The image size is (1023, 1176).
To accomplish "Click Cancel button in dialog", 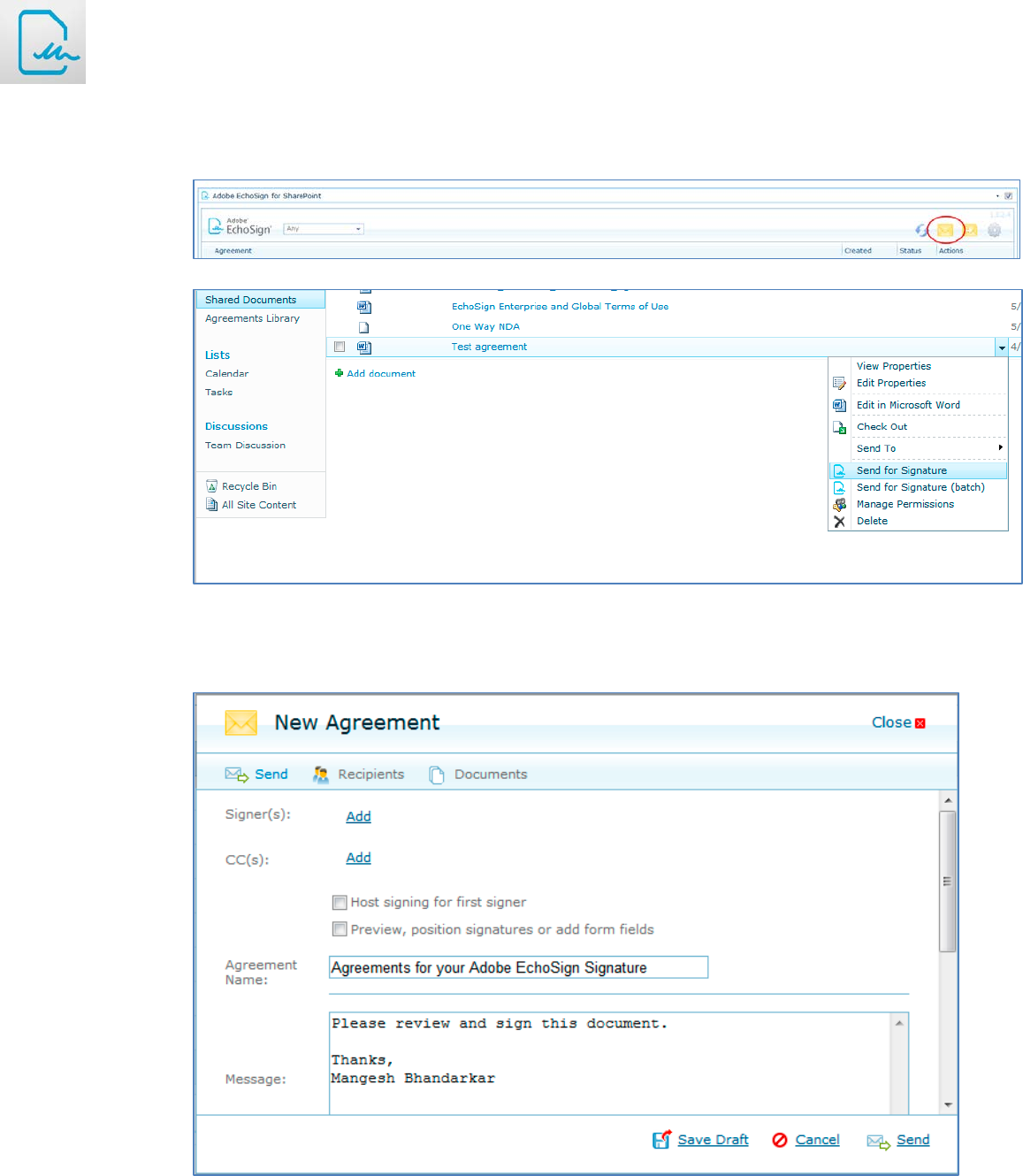I will (805, 1140).
